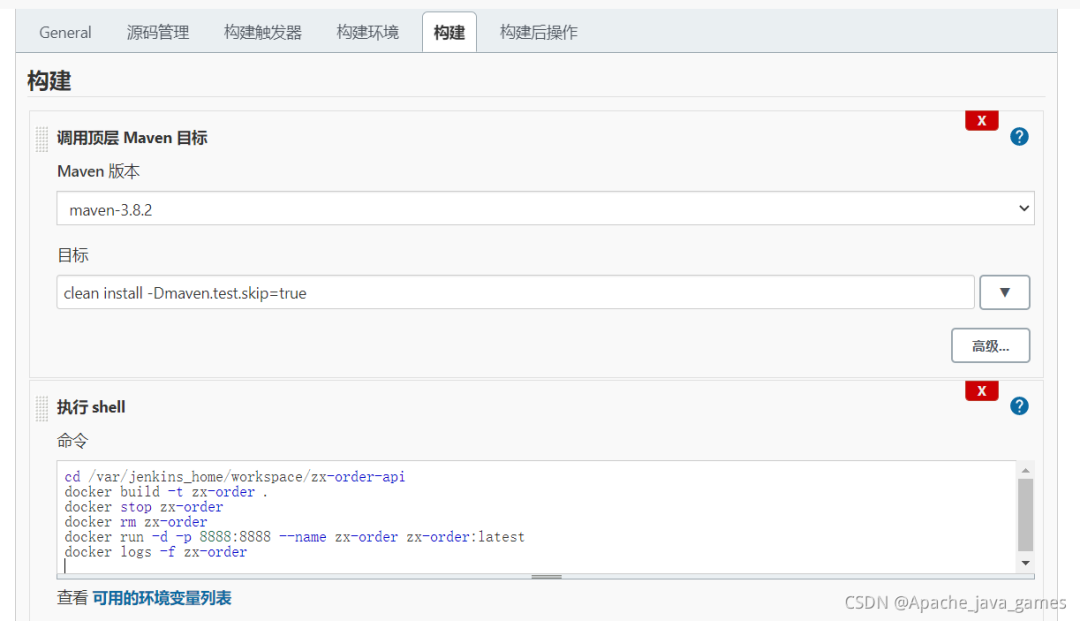
Task: Remove the 调用顶层 Maven 目标 step
Action: 981,119
